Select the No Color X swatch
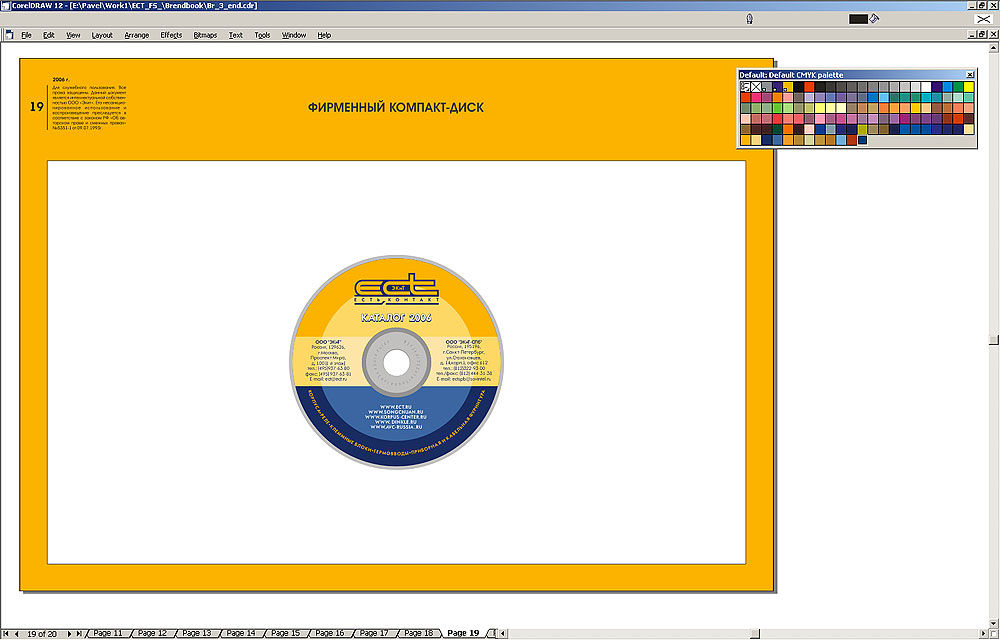This screenshot has height=640, width=1000. (756, 87)
